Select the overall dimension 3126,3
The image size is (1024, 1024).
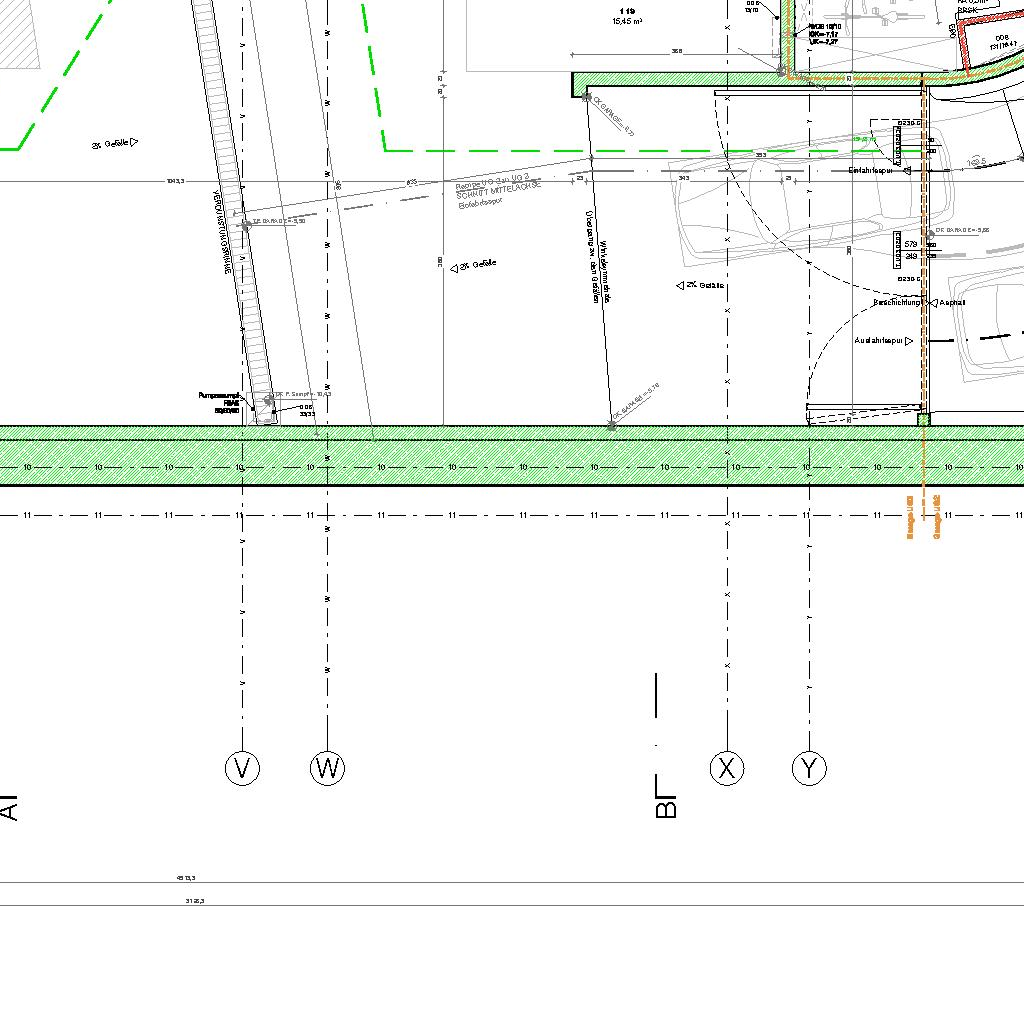[x=195, y=901]
